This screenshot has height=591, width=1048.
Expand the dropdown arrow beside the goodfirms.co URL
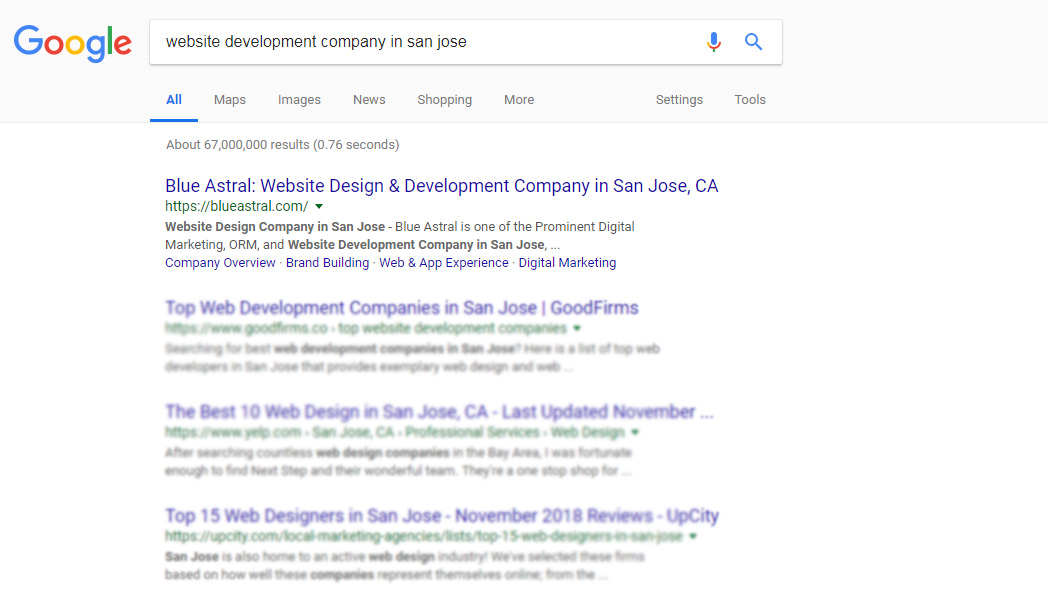pos(577,328)
